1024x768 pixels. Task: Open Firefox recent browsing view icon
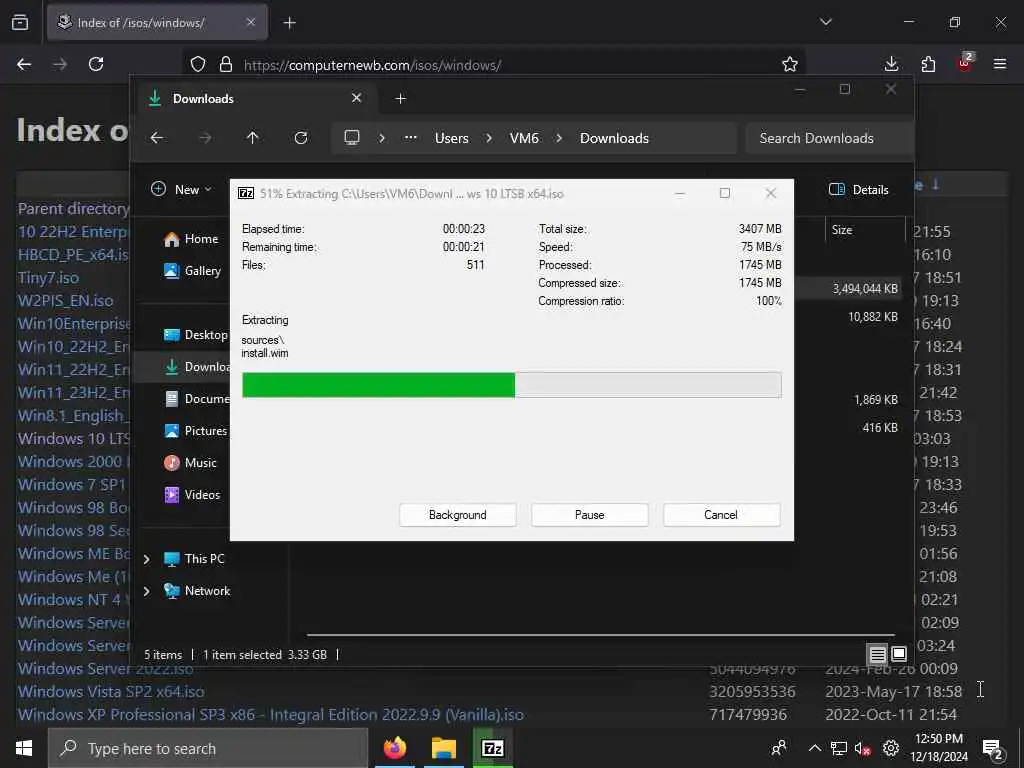tap(20, 22)
